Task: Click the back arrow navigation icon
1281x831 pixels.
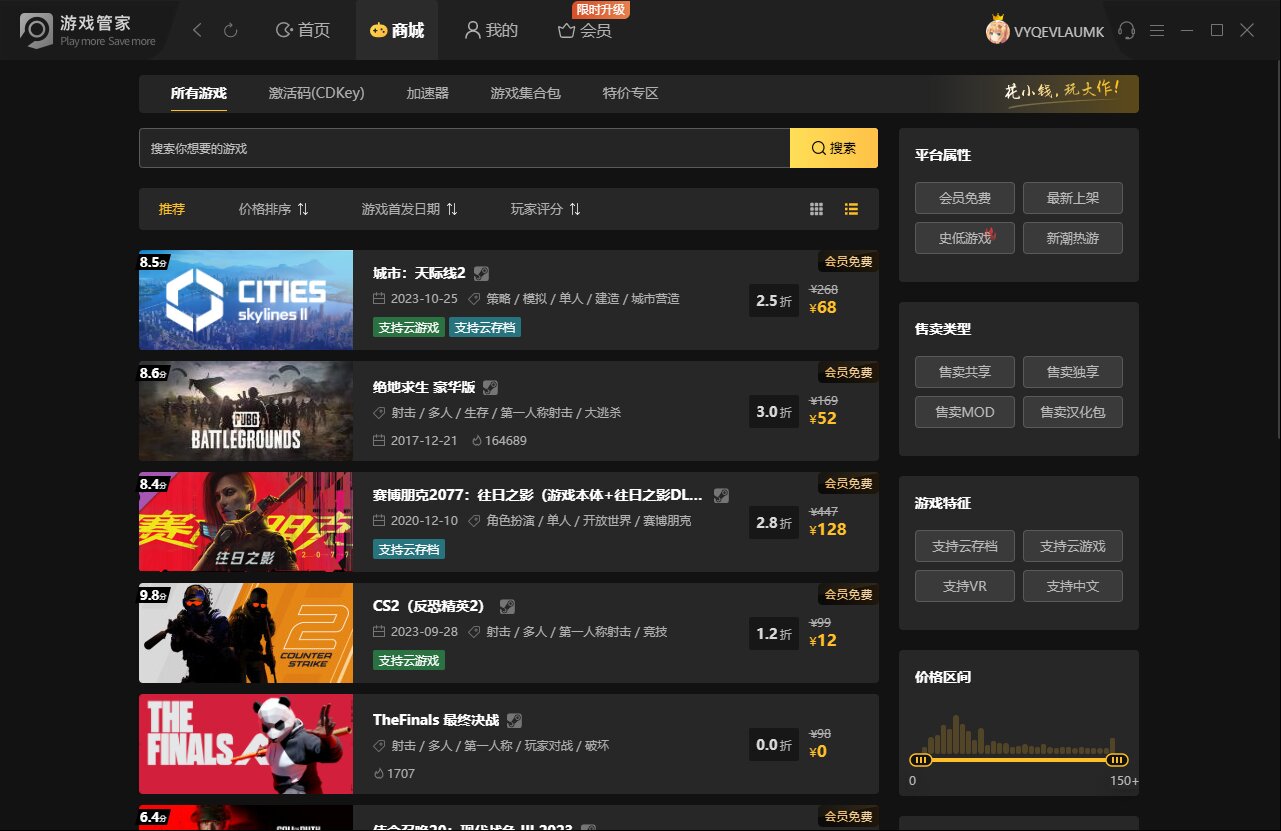Action: (x=196, y=31)
